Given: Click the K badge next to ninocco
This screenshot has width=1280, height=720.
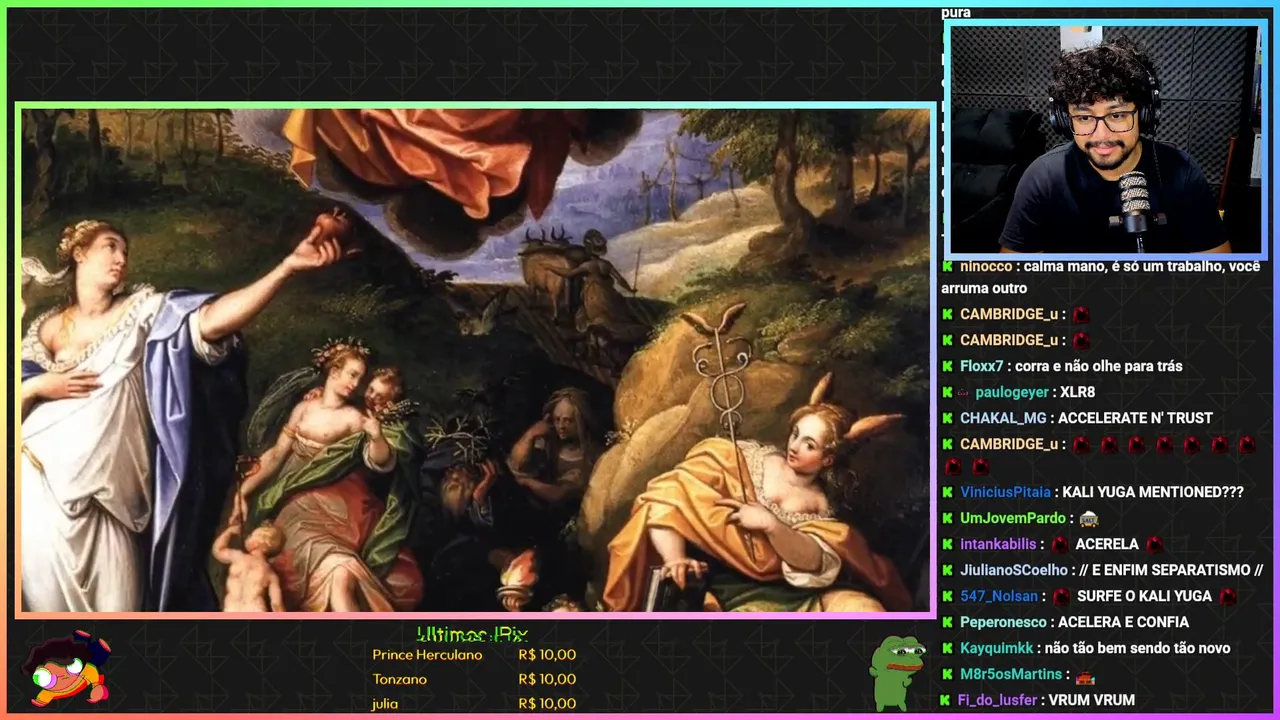Looking at the screenshot, I should 947,267.
